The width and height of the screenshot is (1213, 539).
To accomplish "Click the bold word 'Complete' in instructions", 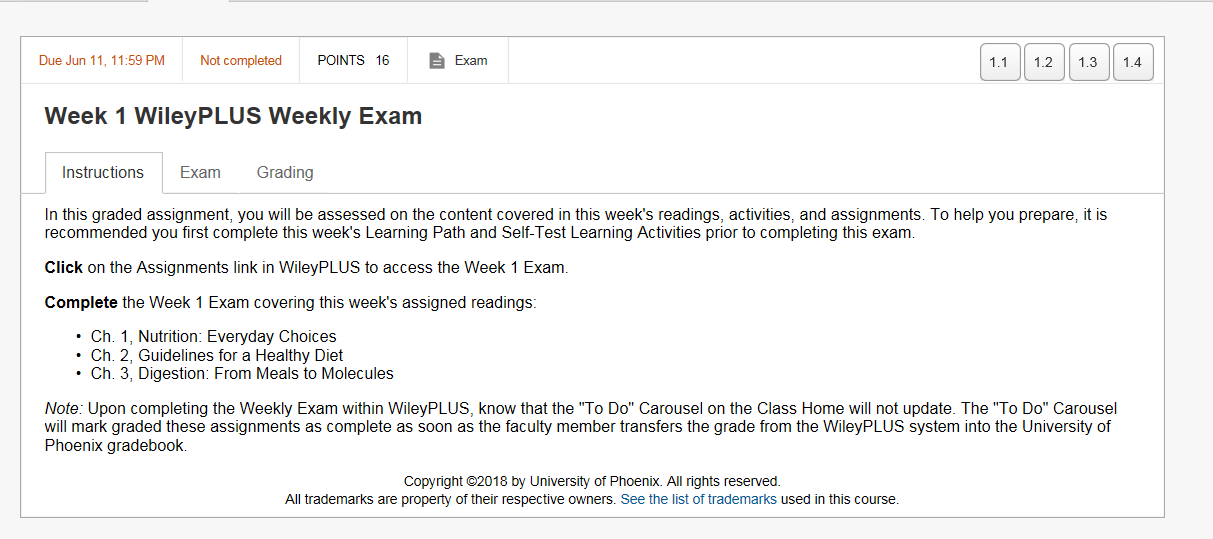I will [x=81, y=302].
